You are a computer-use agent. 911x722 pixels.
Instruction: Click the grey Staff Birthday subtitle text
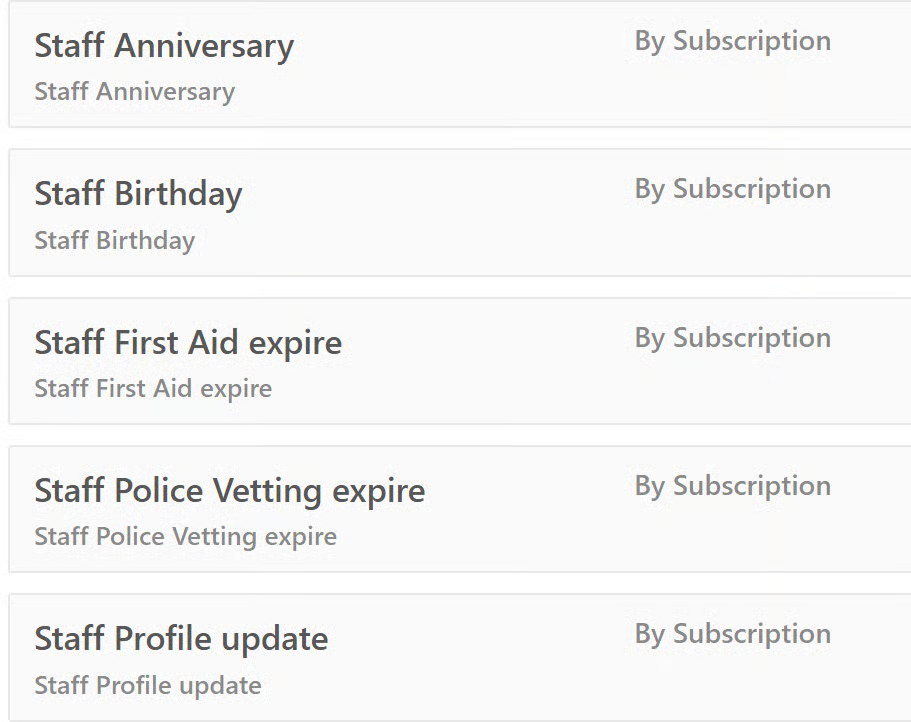click(114, 241)
